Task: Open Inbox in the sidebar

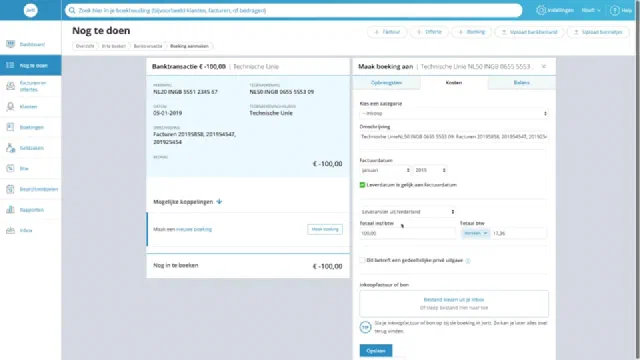Action: (x=31, y=230)
